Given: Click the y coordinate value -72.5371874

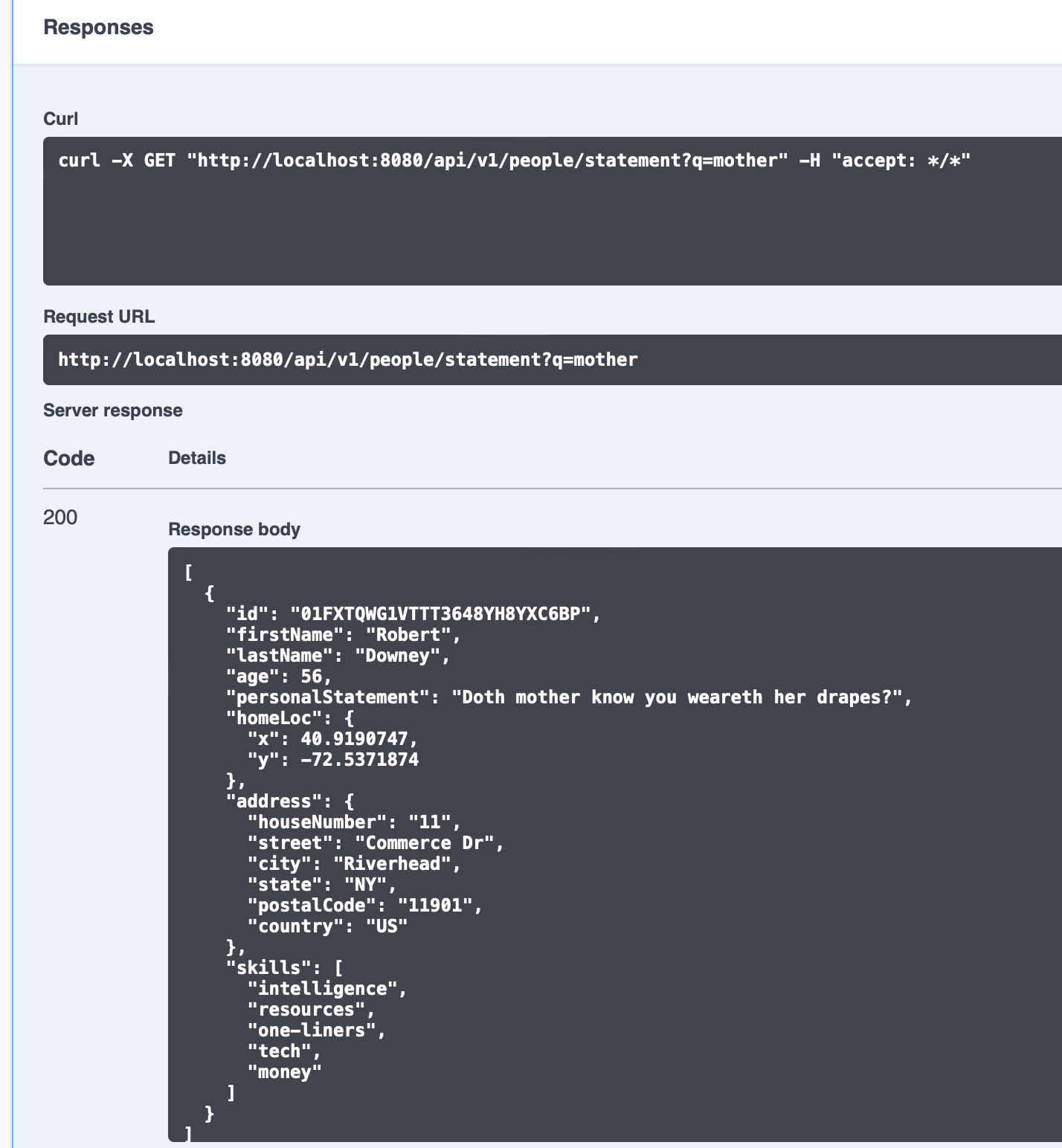Looking at the screenshot, I should 359,760.
